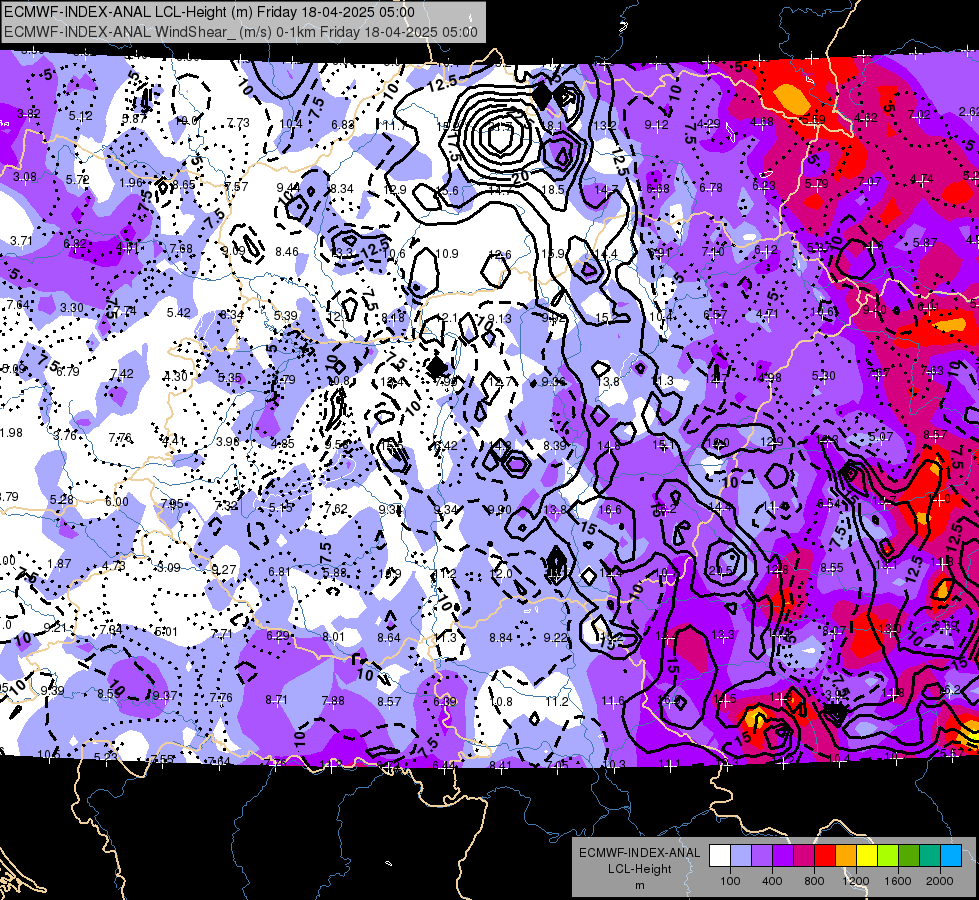The image size is (979, 900).
Task: Click the 7.62 grid value
Action: coord(336,508)
